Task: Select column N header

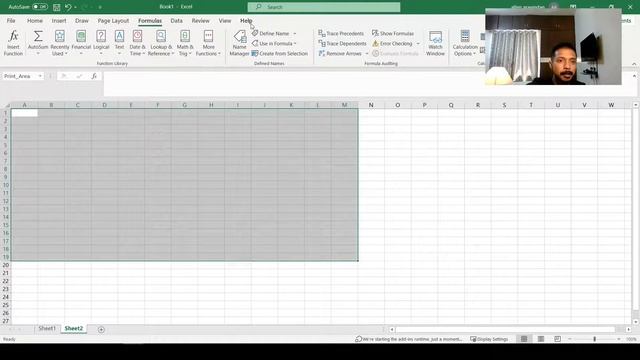Action: [371, 105]
